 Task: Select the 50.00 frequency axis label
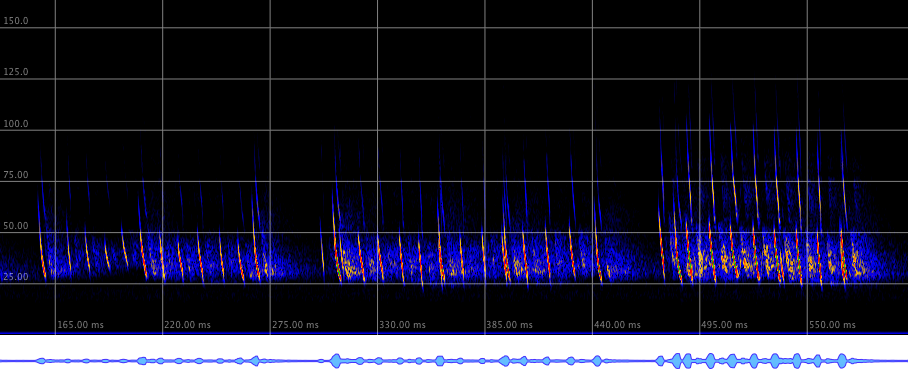pos(16,225)
